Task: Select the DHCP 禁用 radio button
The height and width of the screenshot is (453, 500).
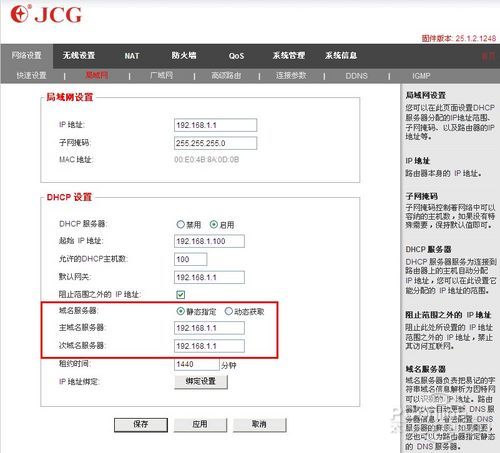Action: [x=180, y=224]
